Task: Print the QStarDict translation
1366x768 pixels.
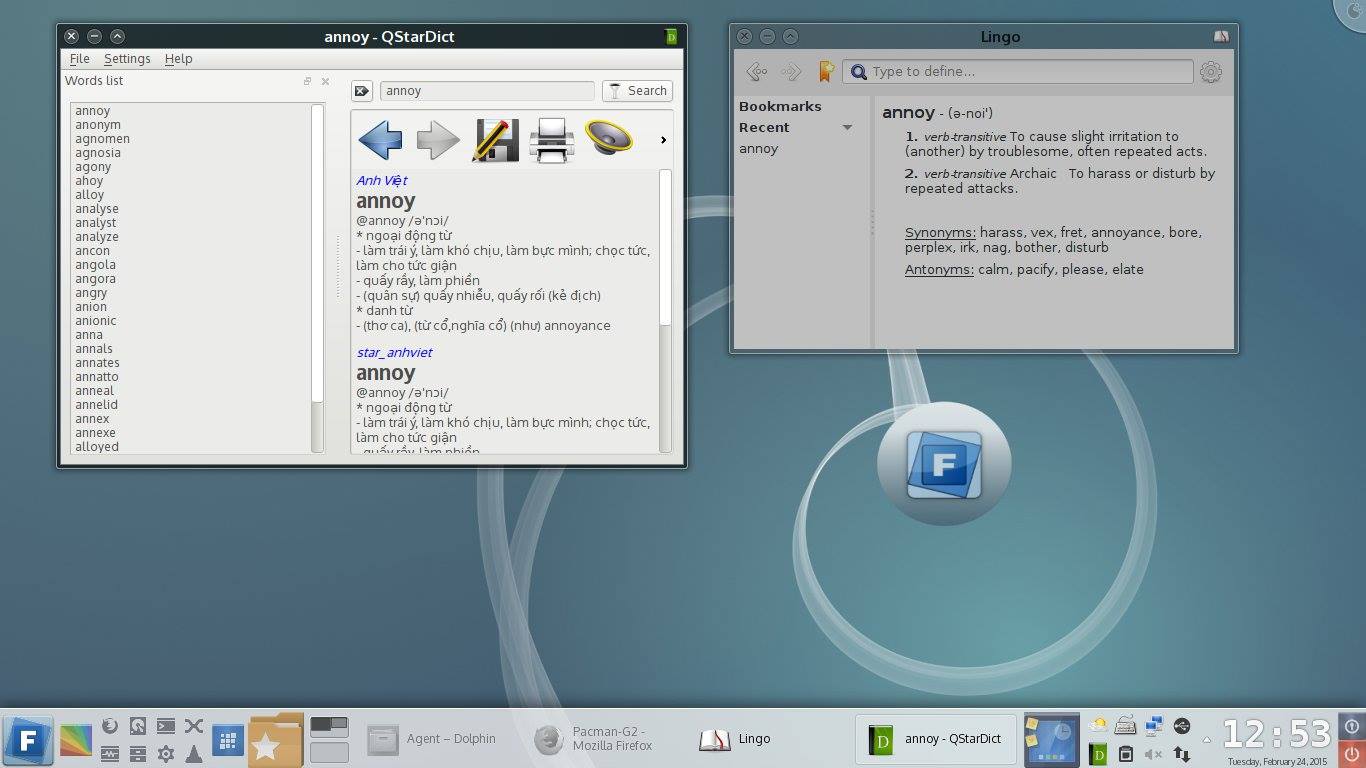Action: pos(551,140)
